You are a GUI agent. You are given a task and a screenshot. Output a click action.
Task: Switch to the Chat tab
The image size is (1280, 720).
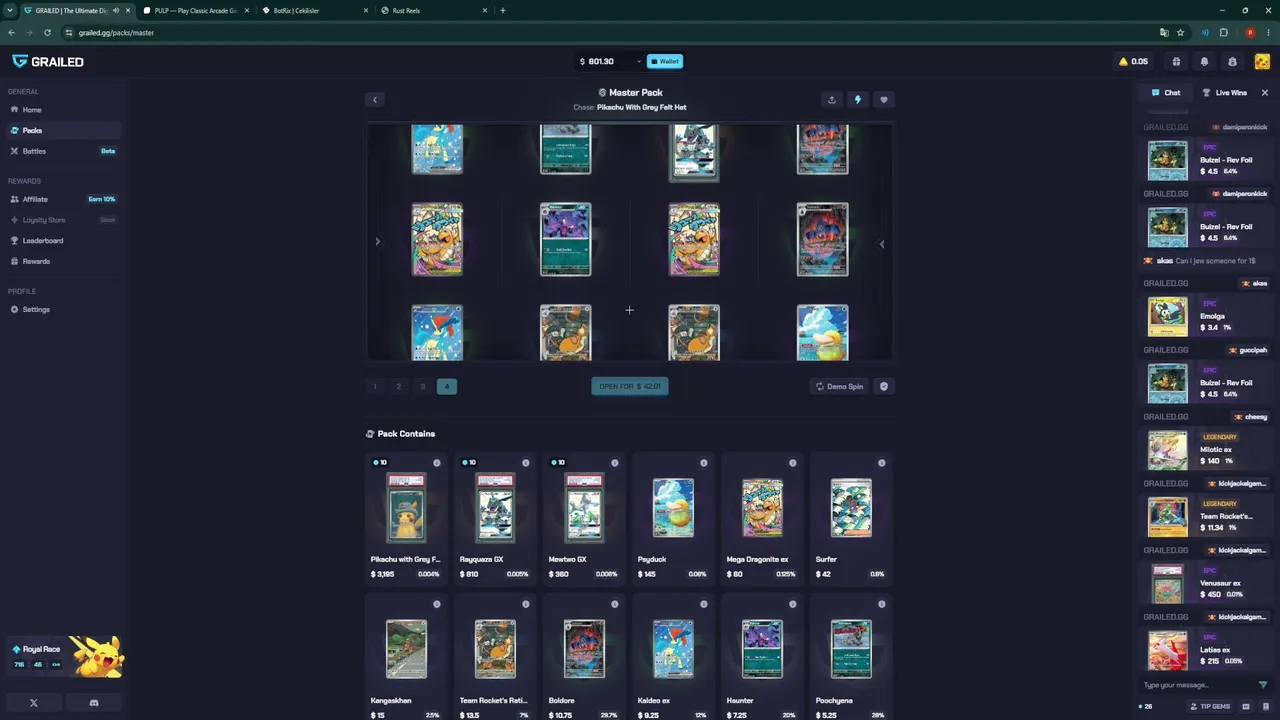click(x=1166, y=93)
